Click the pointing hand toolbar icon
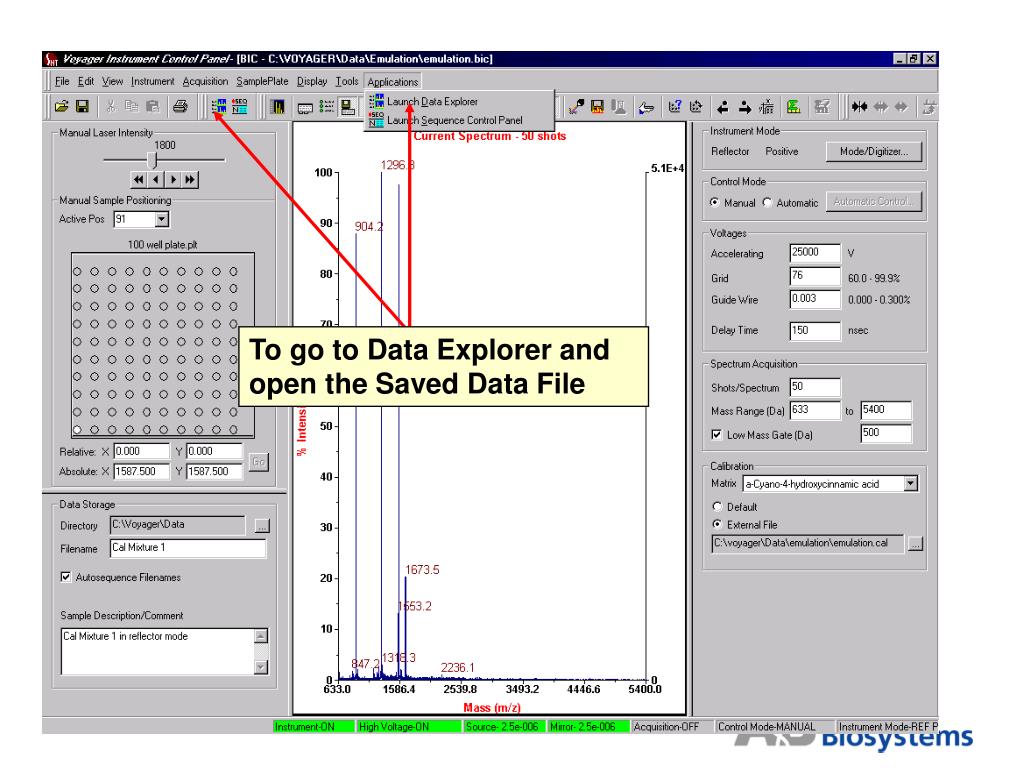The width and height of the screenshot is (1024, 768). point(646,107)
